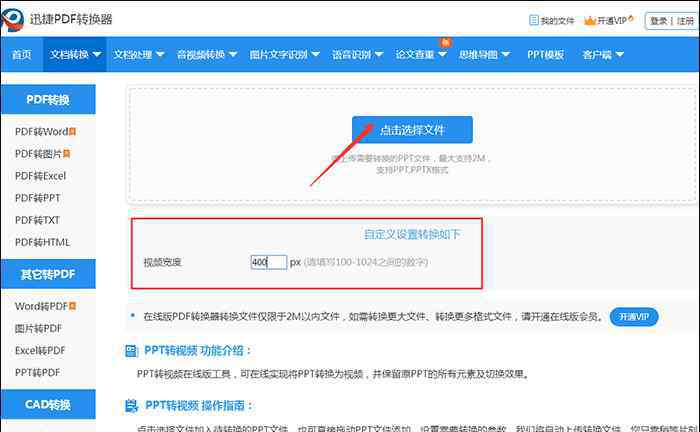Open 图片转PDF in the sidebar
Viewport: 700px width, 432px height.
pyautogui.click(x=38, y=328)
